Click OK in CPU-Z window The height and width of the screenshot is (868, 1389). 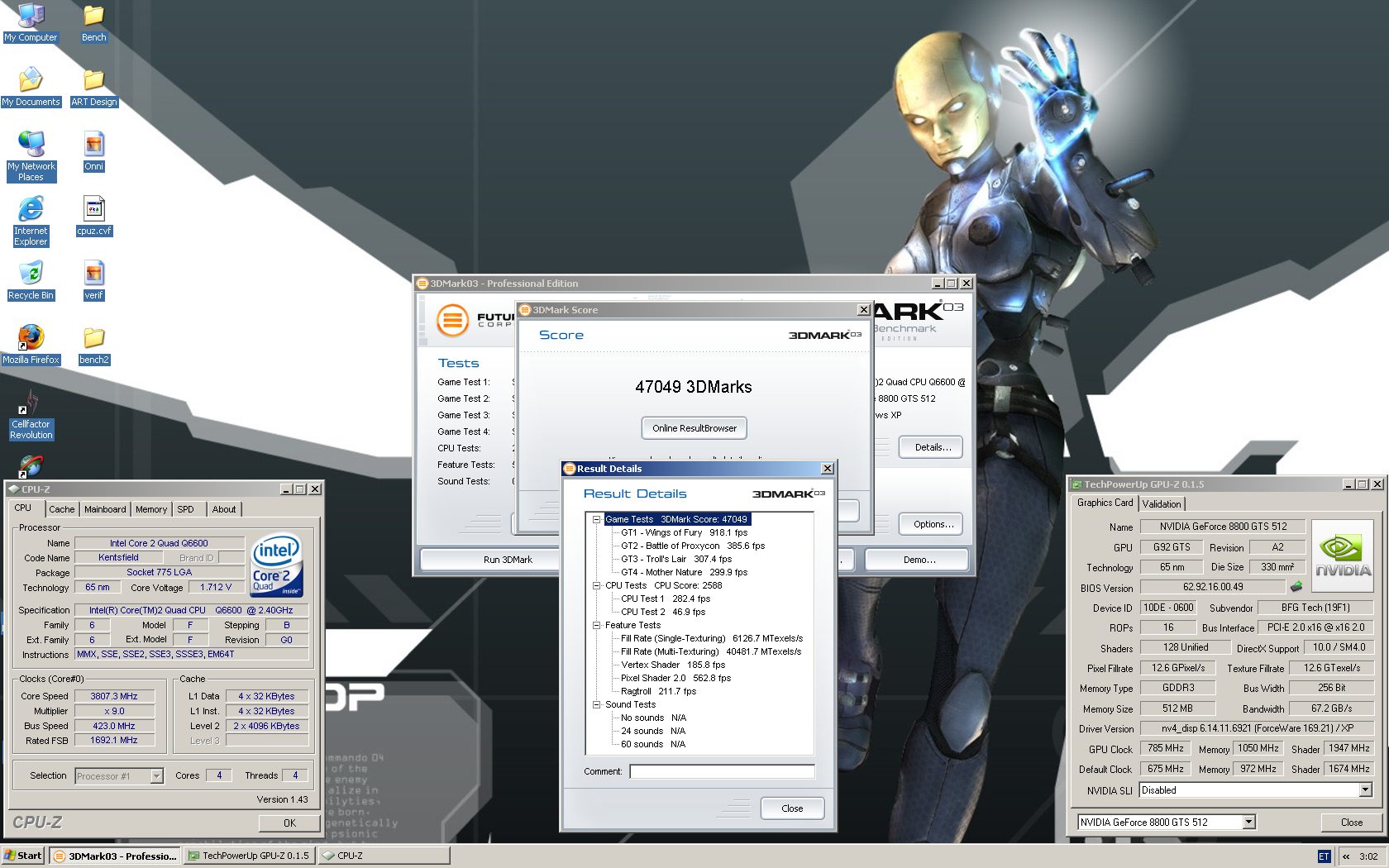tap(289, 823)
